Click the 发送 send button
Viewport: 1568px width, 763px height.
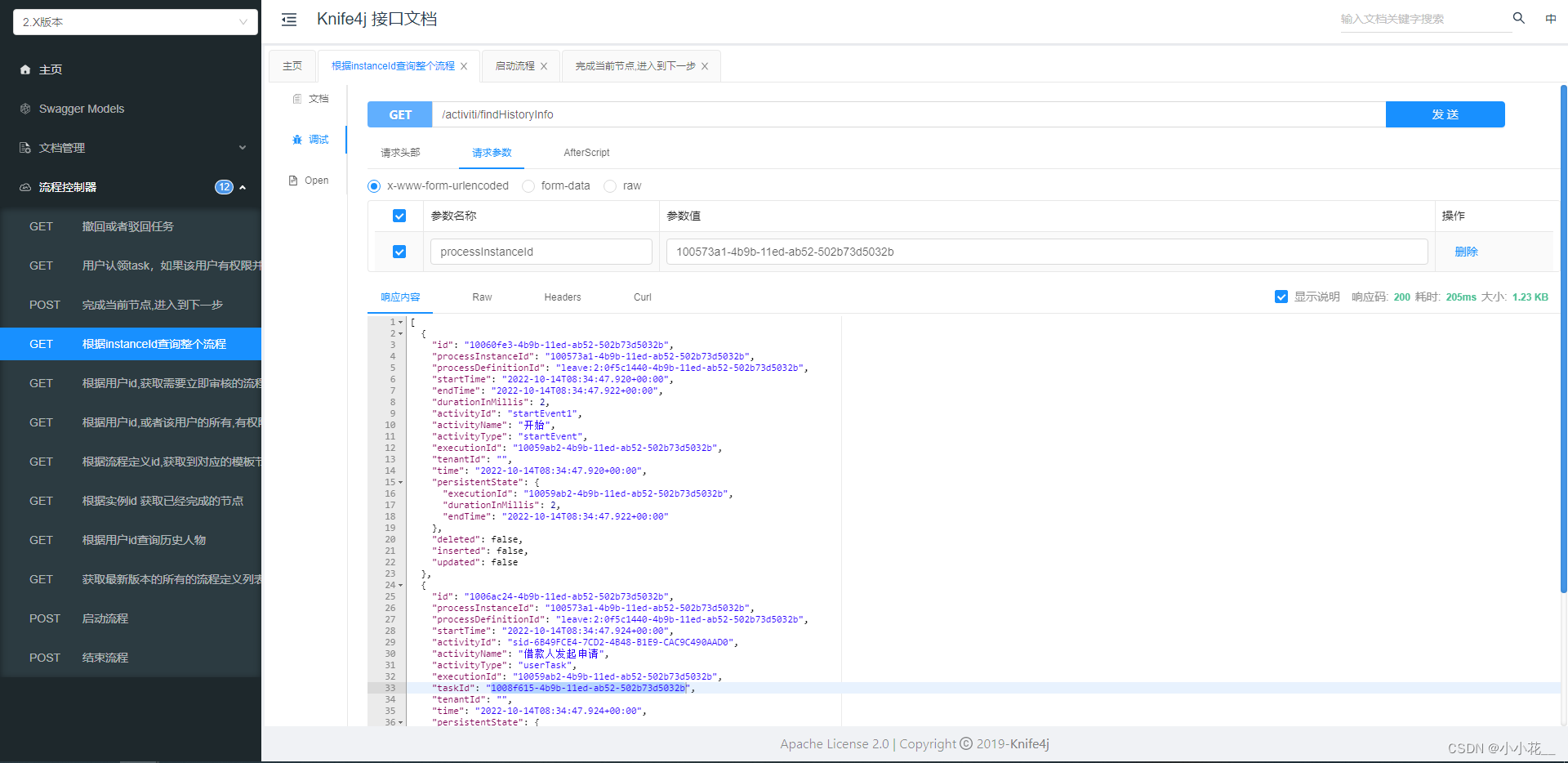point(1445,114)
